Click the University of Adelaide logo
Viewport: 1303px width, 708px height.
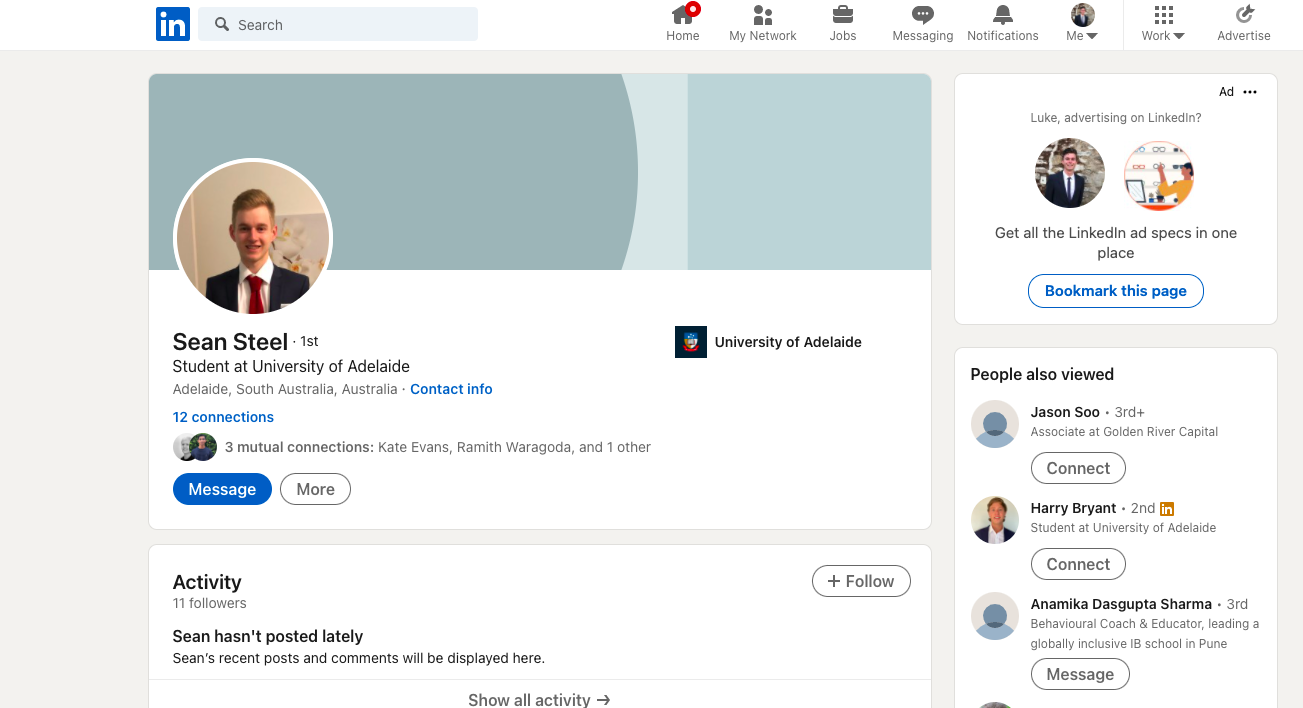pos(690,341)
